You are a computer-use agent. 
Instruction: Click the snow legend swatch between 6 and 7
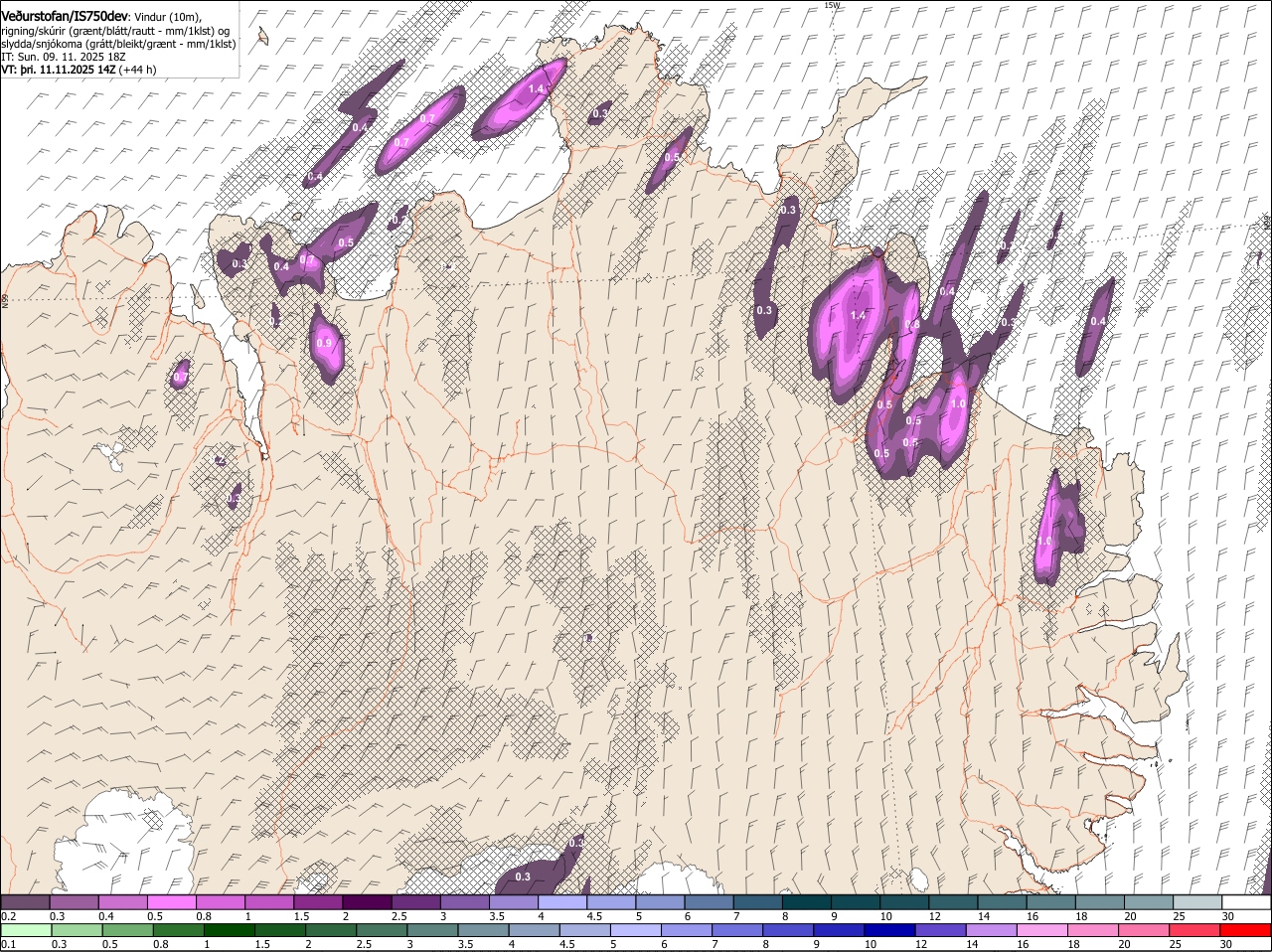708,901
